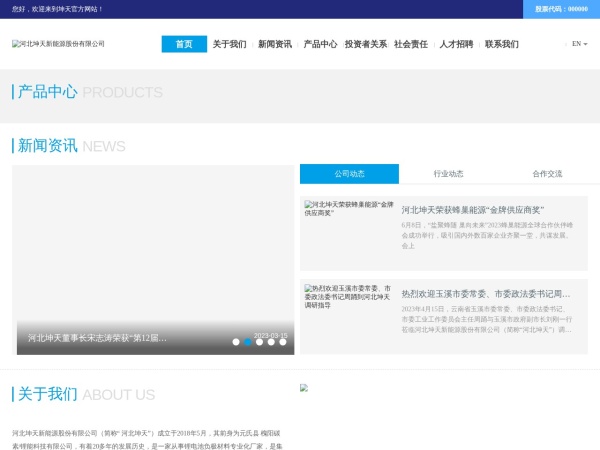Select the 公司动态 news tab
The height and width of the screenshot is (450, 600).
[x=349, y=174]
